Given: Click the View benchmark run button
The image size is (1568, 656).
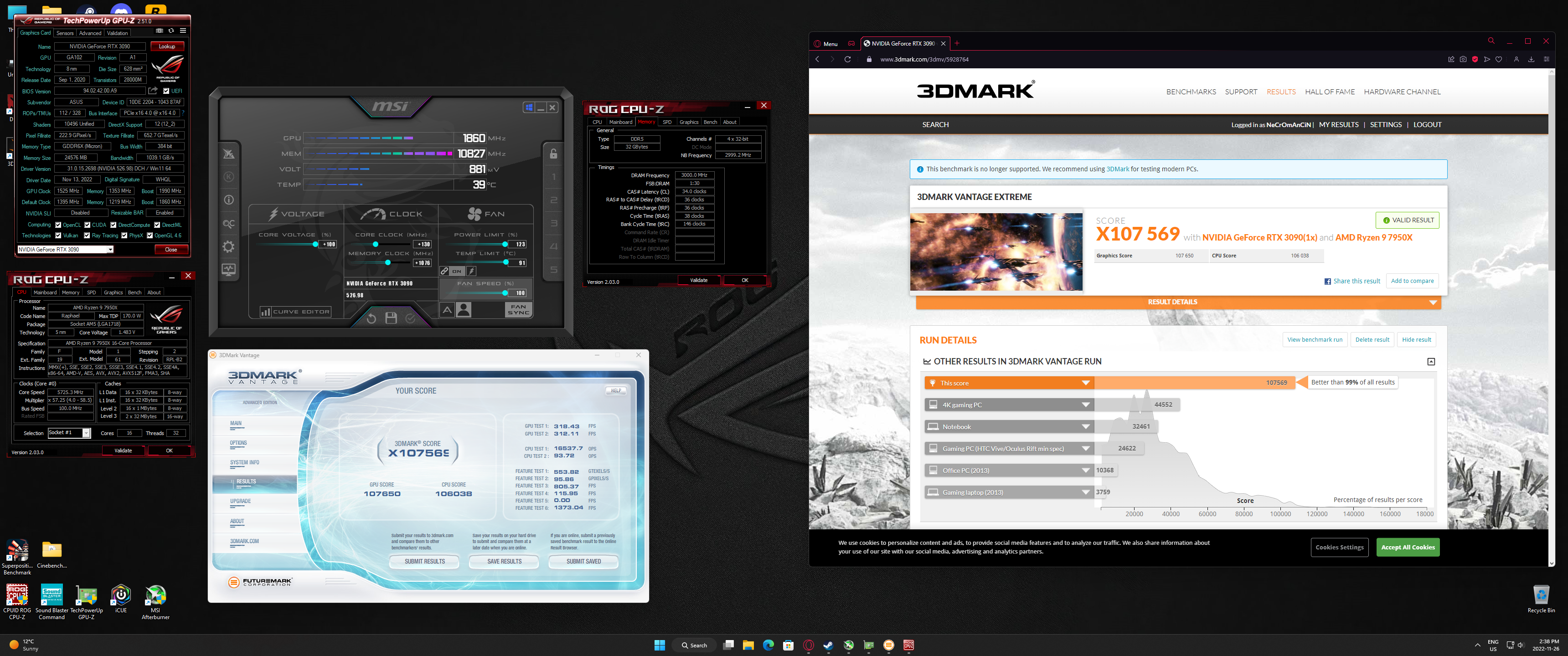Looking at the screenshot, I should 1314,339.
